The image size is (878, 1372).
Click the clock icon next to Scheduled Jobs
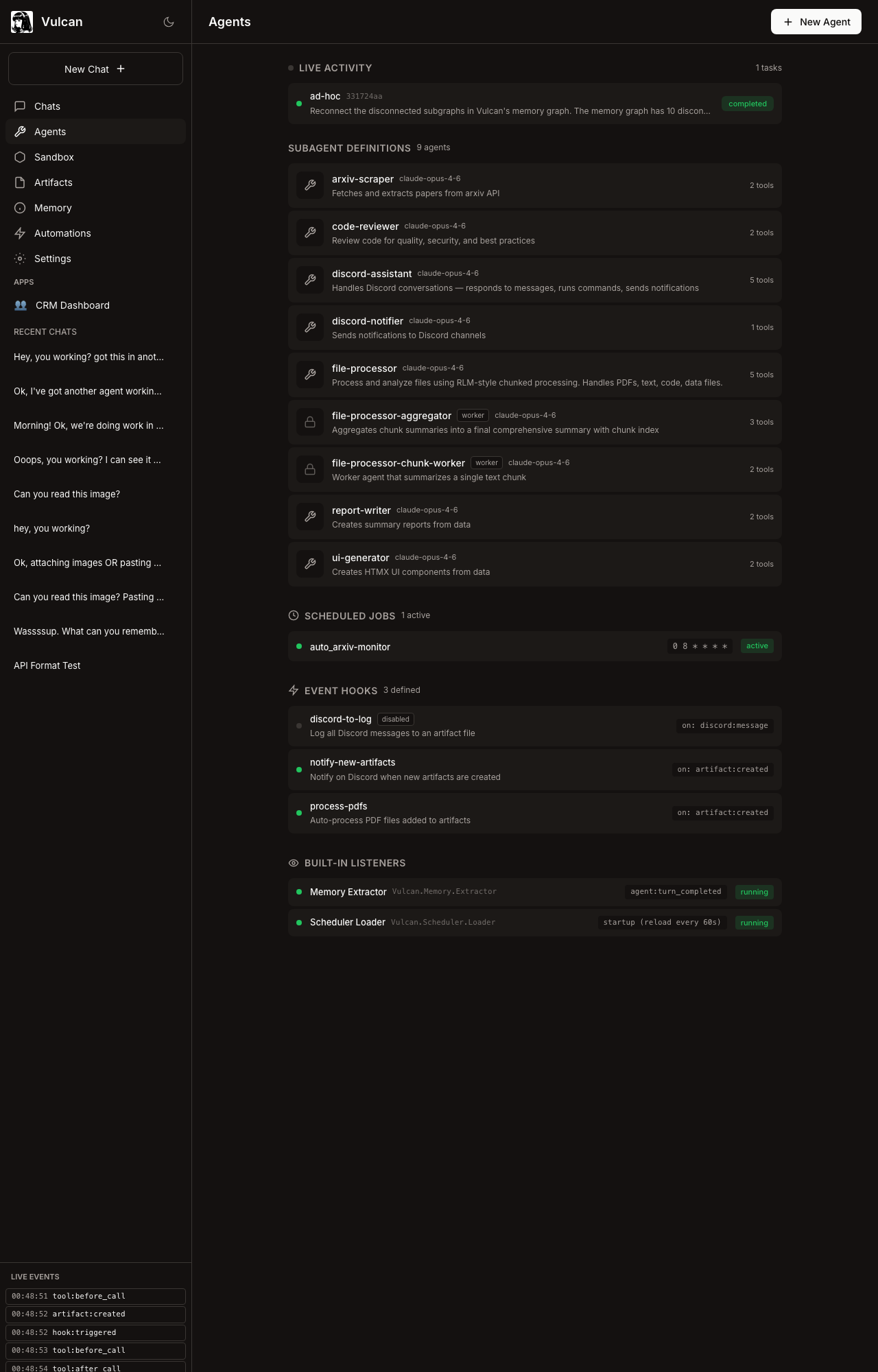[294, 616]
